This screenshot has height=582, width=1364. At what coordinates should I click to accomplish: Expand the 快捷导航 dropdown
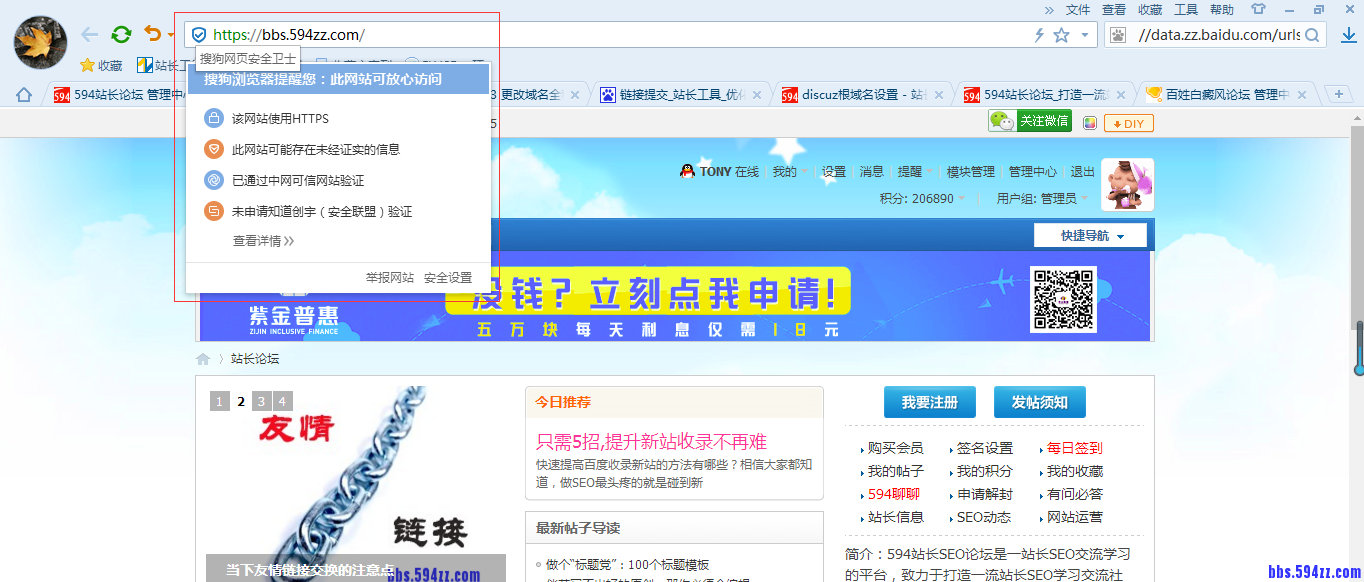click(1089, 234)
